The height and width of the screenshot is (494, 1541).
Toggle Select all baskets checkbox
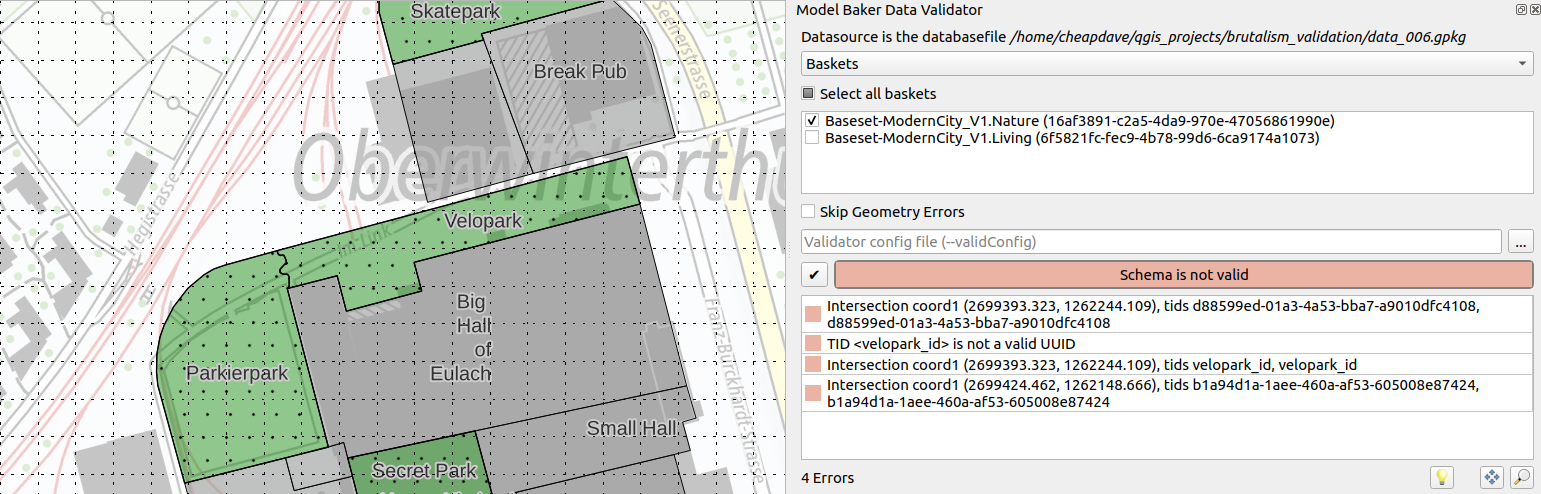(x=809, y=94)
